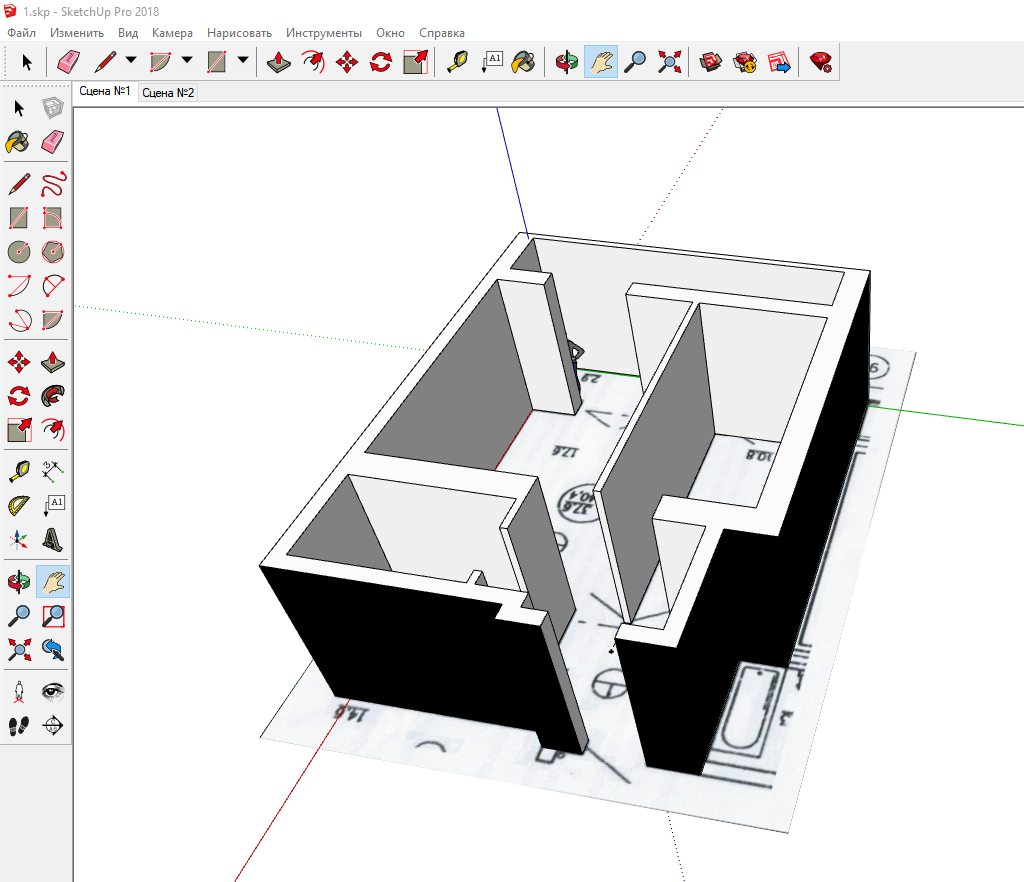
Task: Expand the rectangle shape tools dropdown arrow
Action: (242, 62)
